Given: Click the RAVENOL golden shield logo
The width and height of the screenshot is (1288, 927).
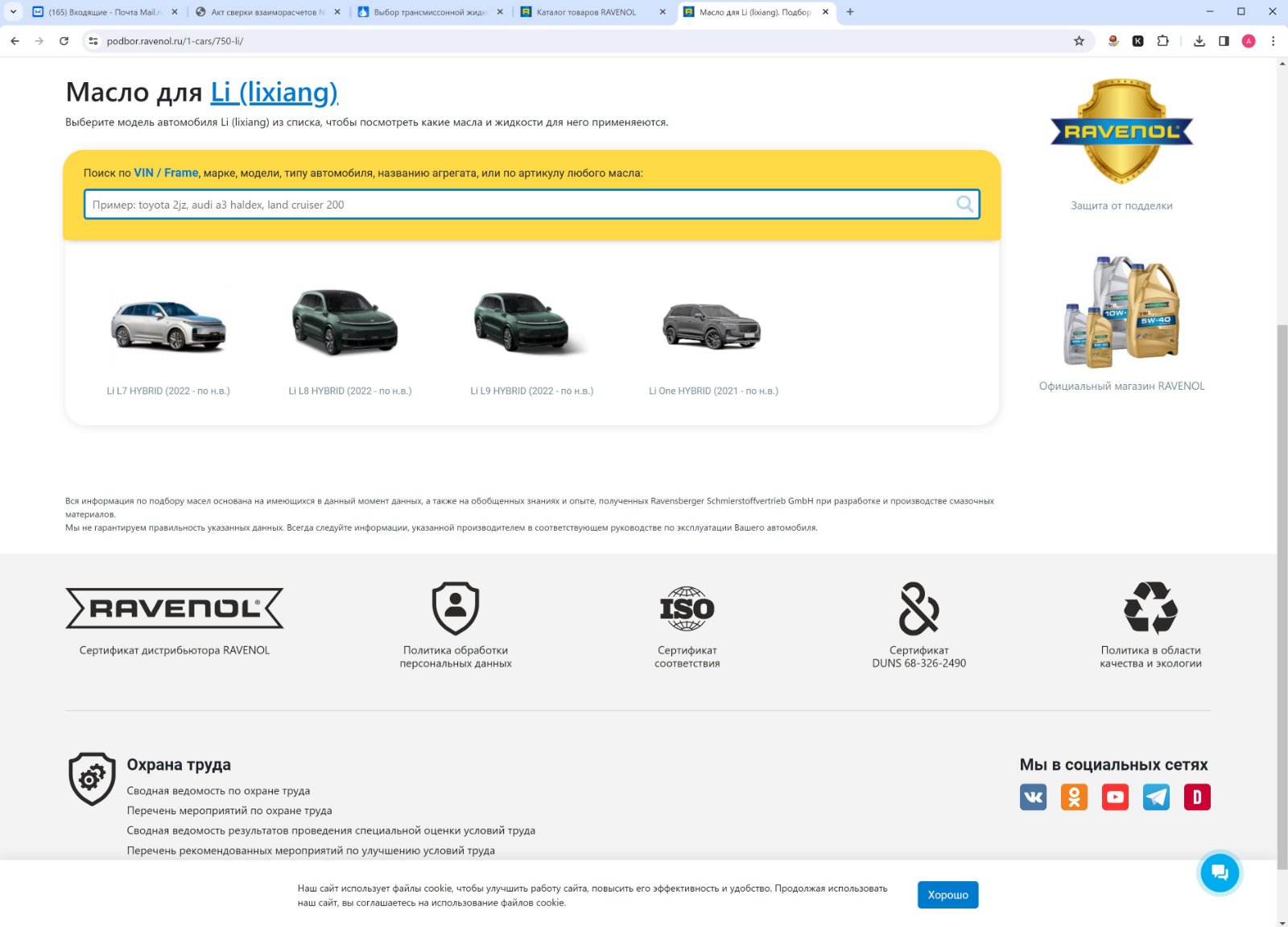Looking at the screenshot, I should coord(1121,130).
